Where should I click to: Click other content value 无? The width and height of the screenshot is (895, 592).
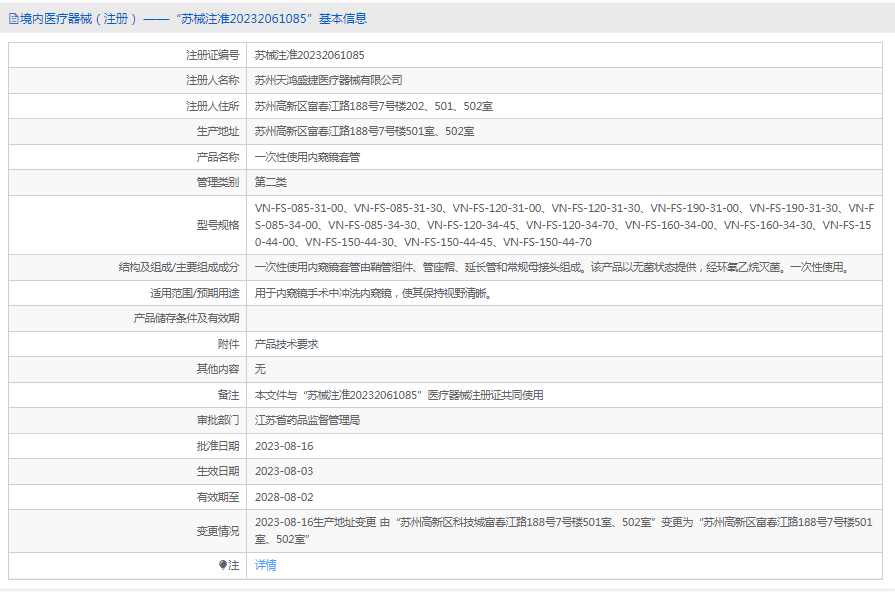[x=260, y=369]
